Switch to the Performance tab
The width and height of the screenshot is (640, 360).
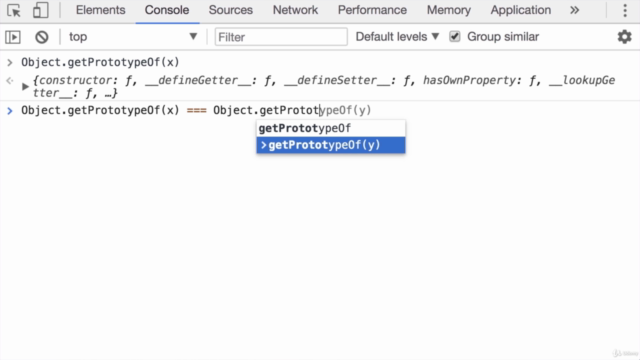pos(372,10)
